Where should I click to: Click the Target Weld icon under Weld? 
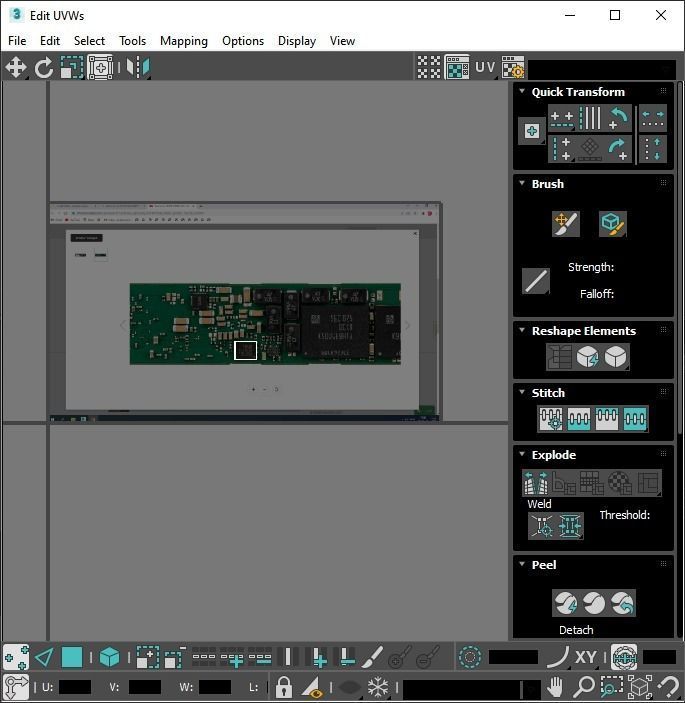pyautogui.click(x=542, y=525)
